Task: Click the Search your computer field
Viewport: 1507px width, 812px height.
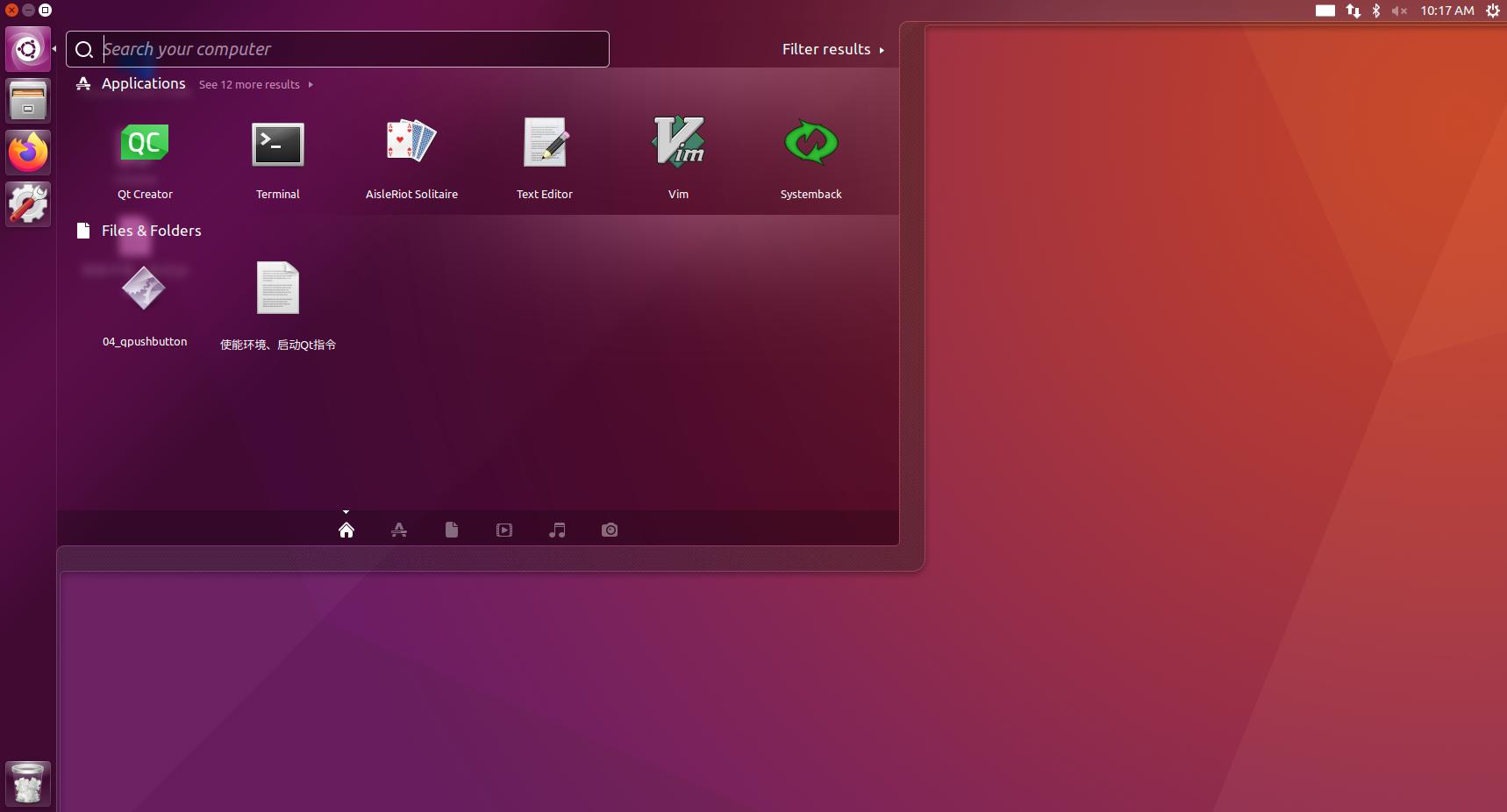Action: pos(351,49)
